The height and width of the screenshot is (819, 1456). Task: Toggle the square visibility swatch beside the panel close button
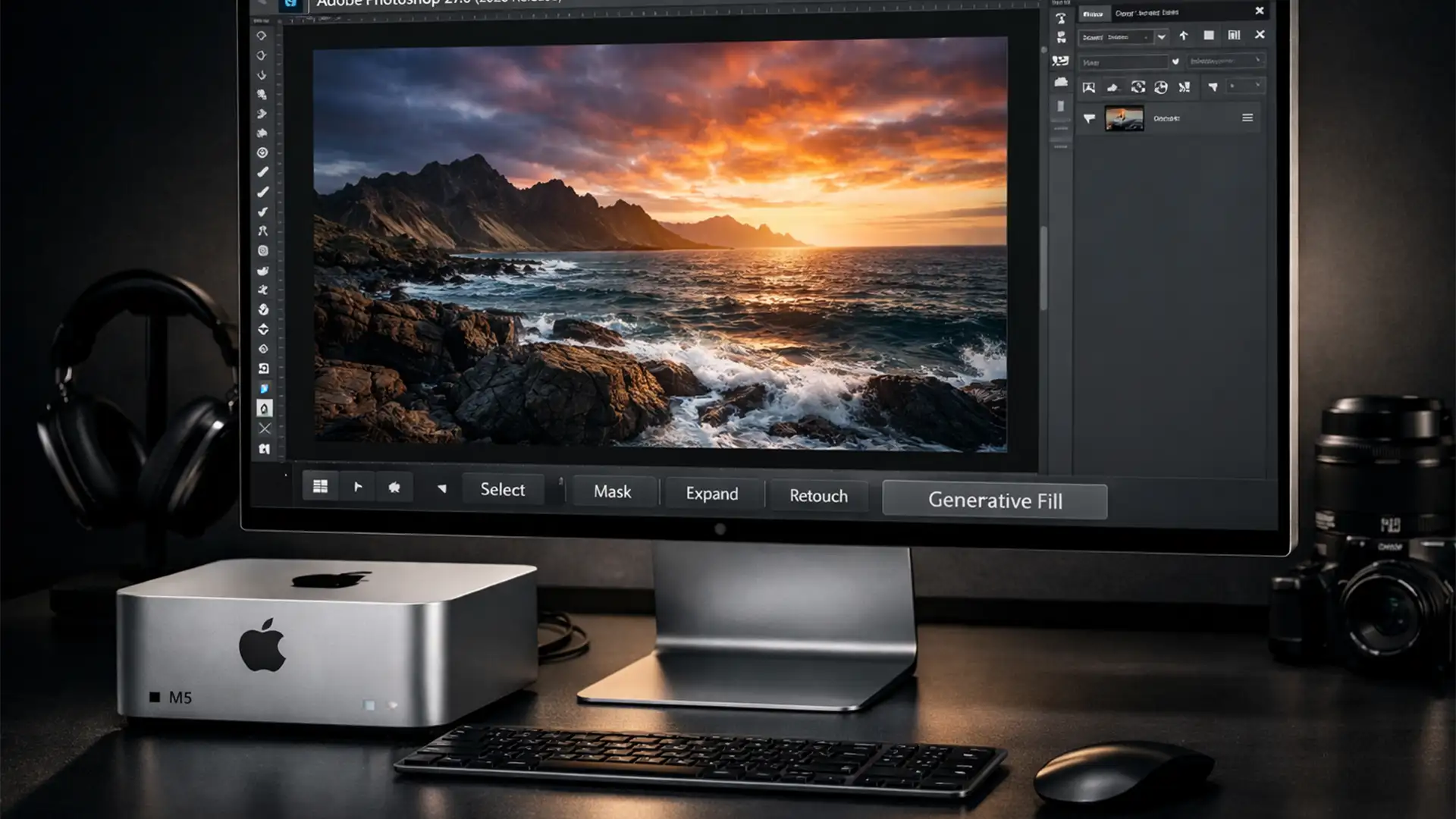[x=1209, y=36]
